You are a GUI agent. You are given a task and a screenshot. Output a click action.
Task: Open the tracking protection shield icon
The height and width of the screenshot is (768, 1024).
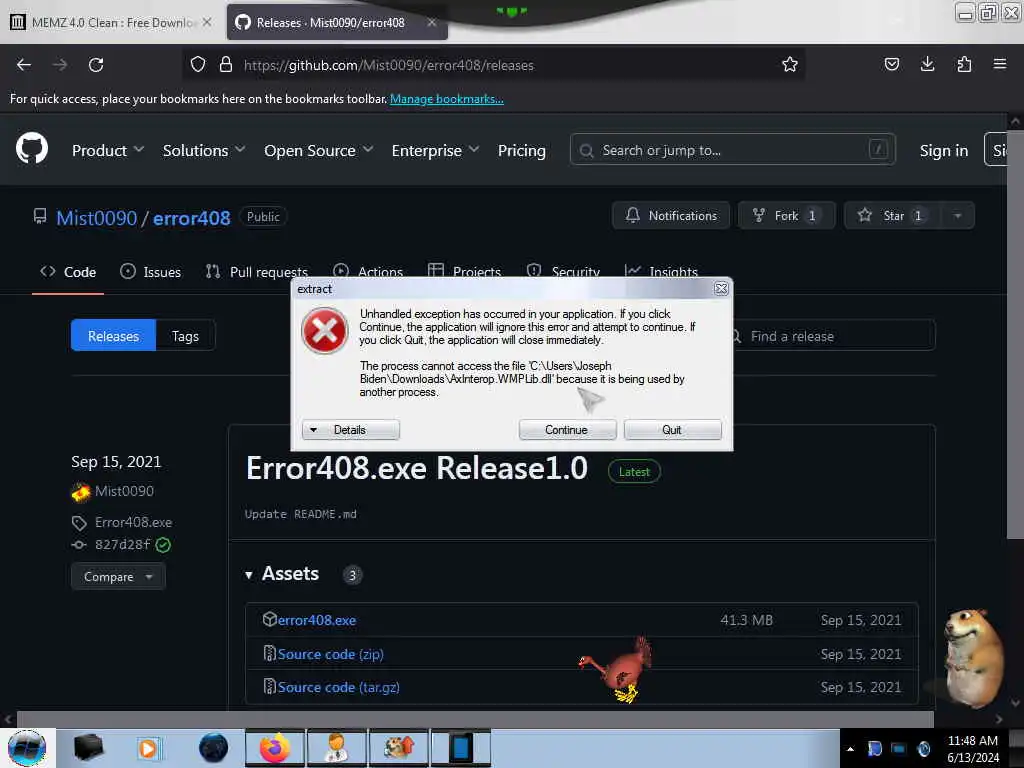pyautogui.click(x=197, y=65)
